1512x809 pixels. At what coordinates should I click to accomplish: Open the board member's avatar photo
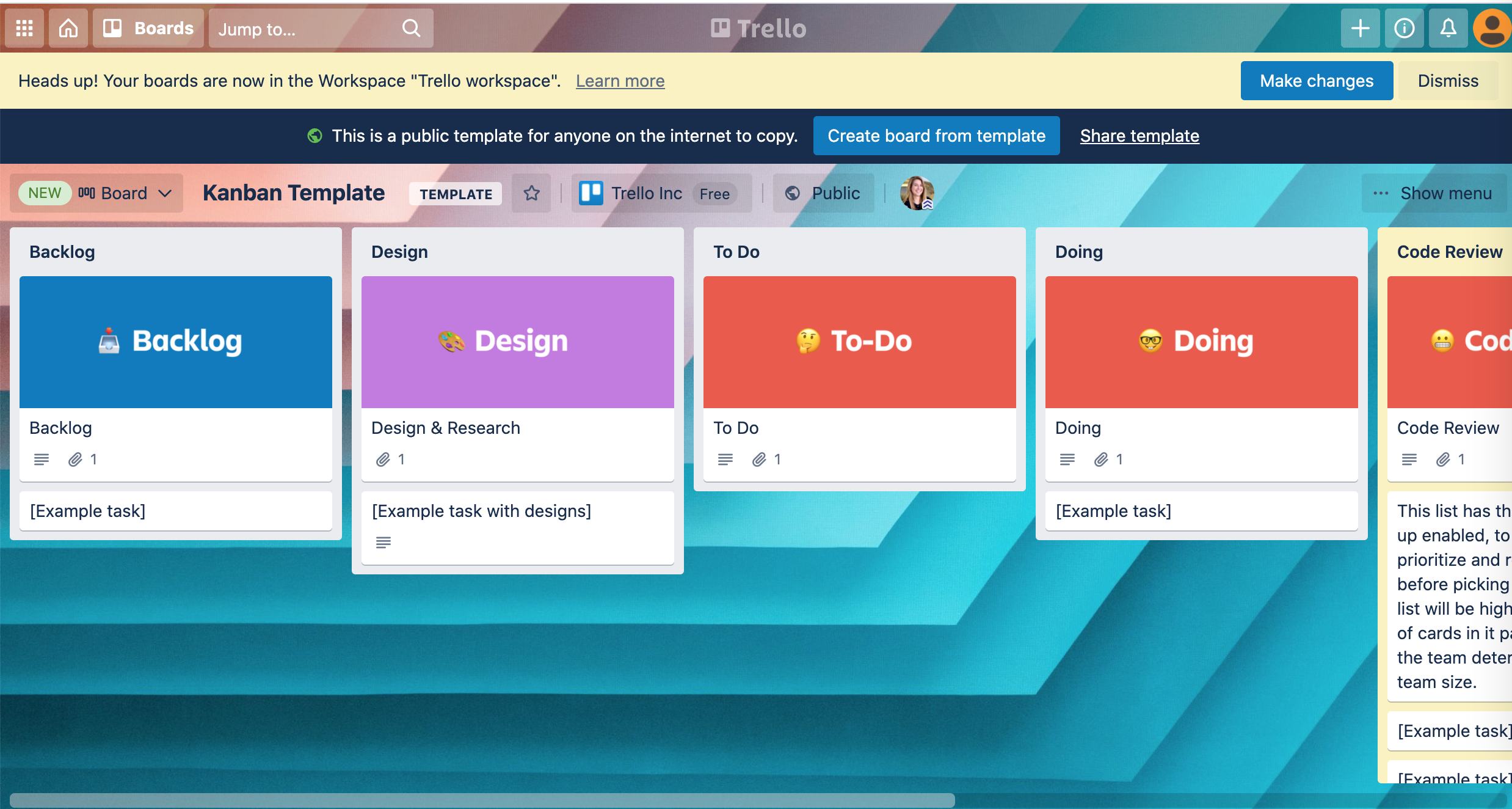[917, 193]
